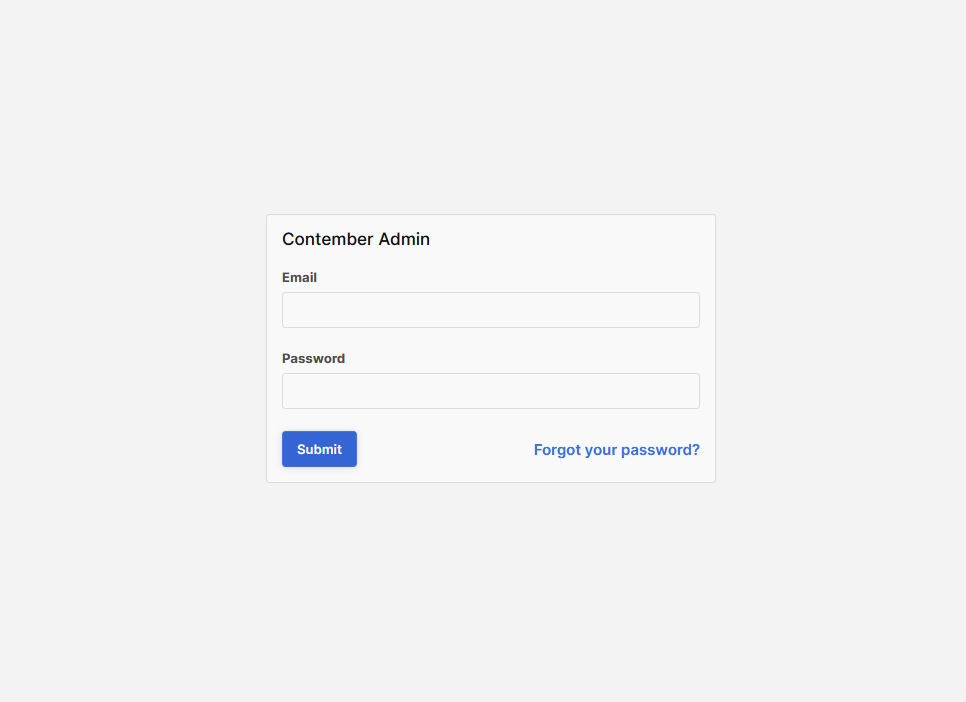Open the Forgot your password link

617,450
